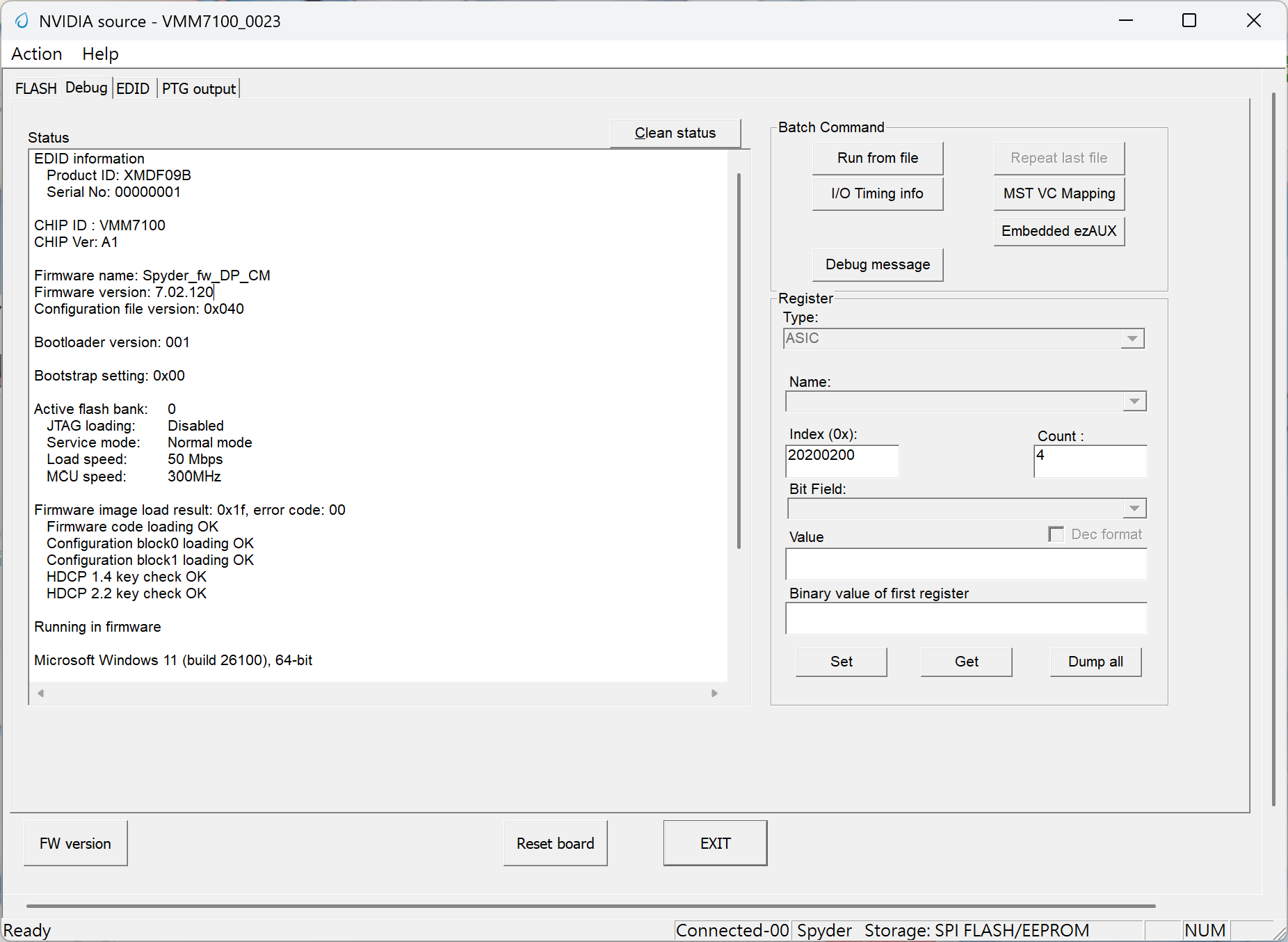Click the Value input field
1288x942 pixels.
966,564
